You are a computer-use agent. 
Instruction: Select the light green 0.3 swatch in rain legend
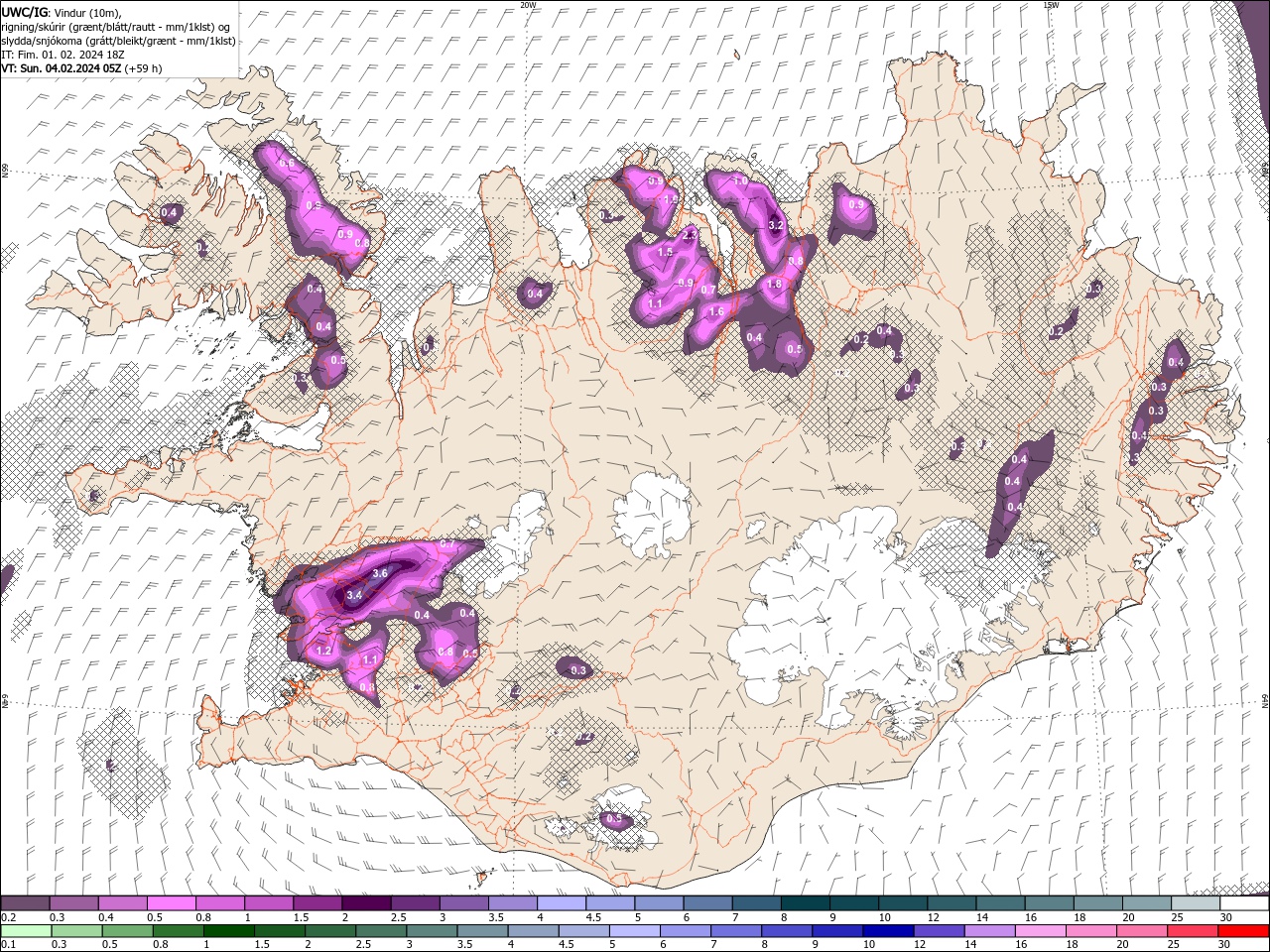pyautogui.click(x=76, y=931)
